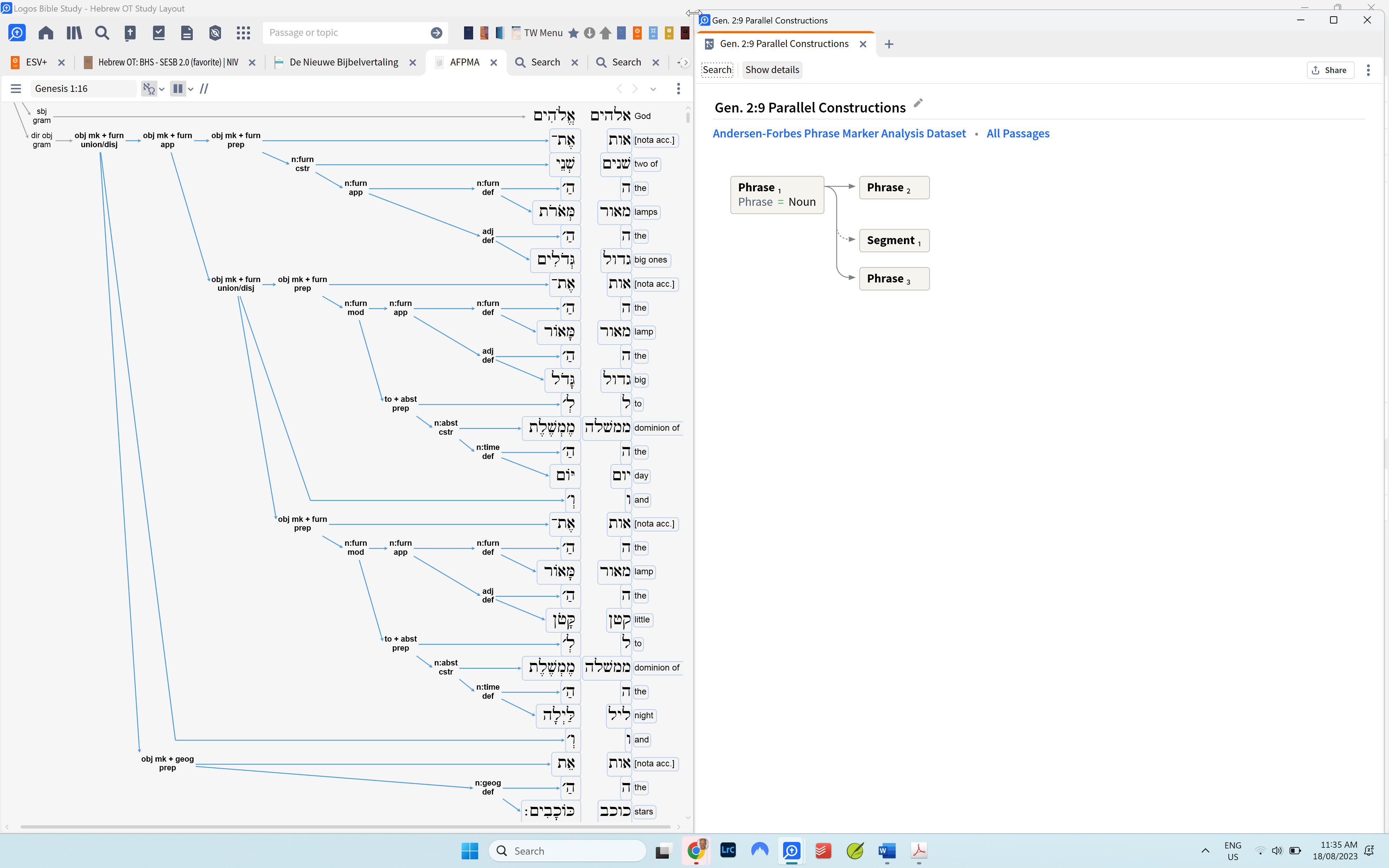Open the Factbook icon with cross
This screenshot has width=1389, height=868.
click(x=130, y=33)
